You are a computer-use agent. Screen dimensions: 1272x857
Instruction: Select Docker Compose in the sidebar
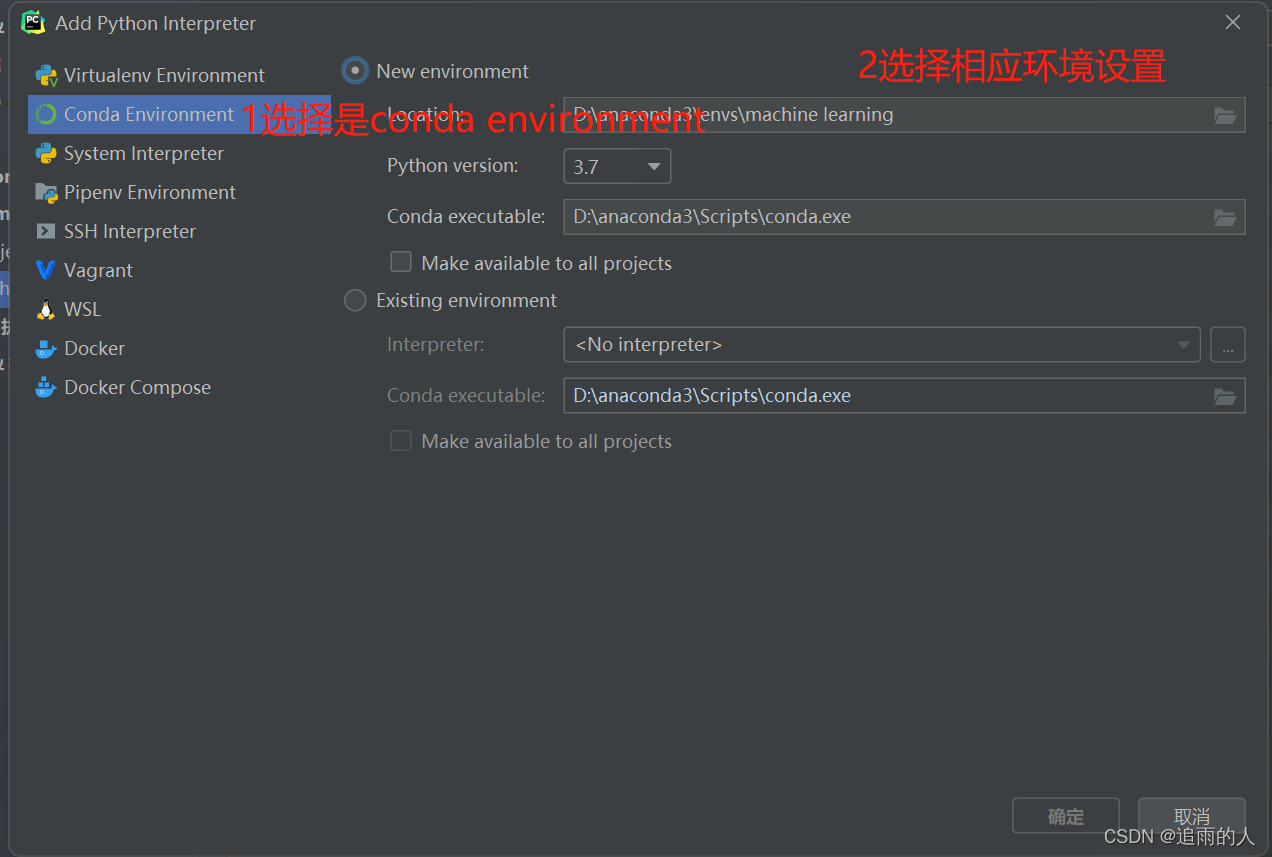point(180,388)
